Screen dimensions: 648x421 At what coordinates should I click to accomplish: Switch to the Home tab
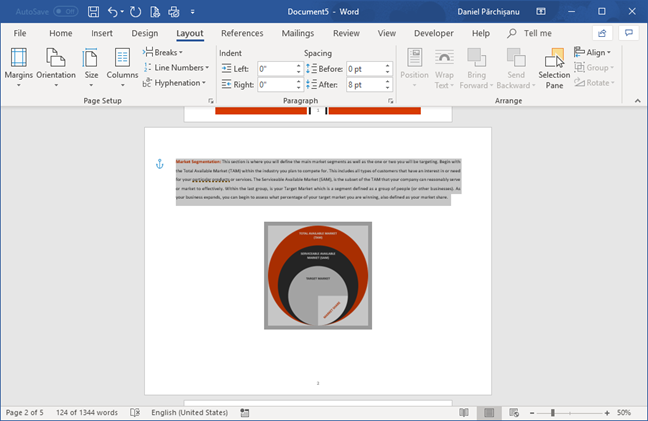coord(61,33)
